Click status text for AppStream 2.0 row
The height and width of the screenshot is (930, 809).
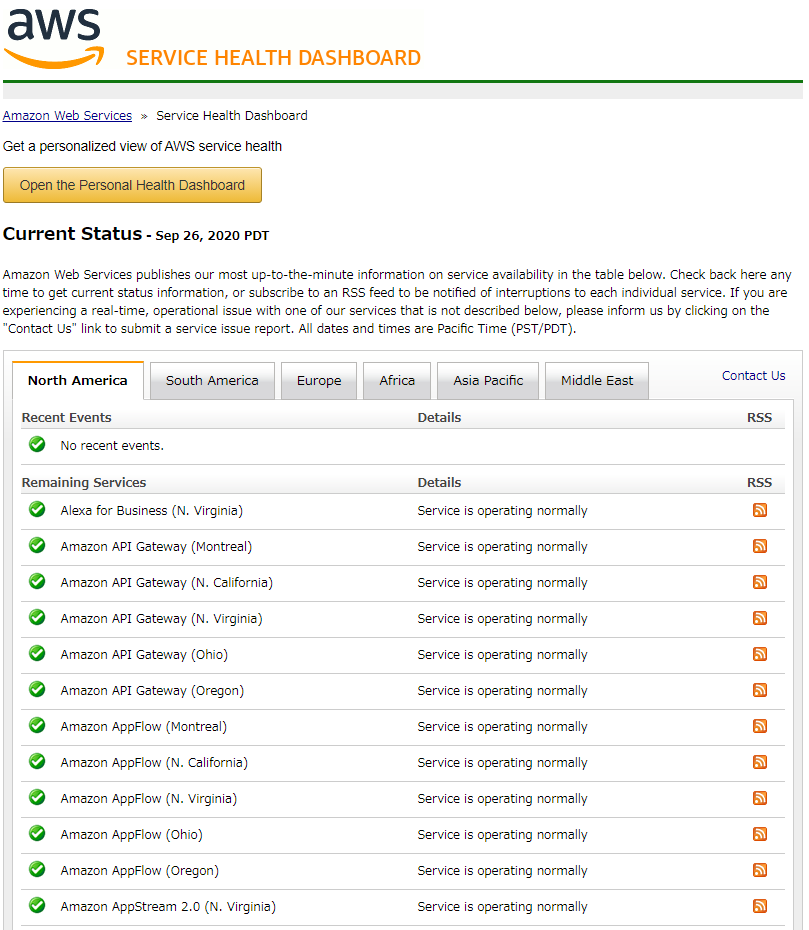click(502, 907)
